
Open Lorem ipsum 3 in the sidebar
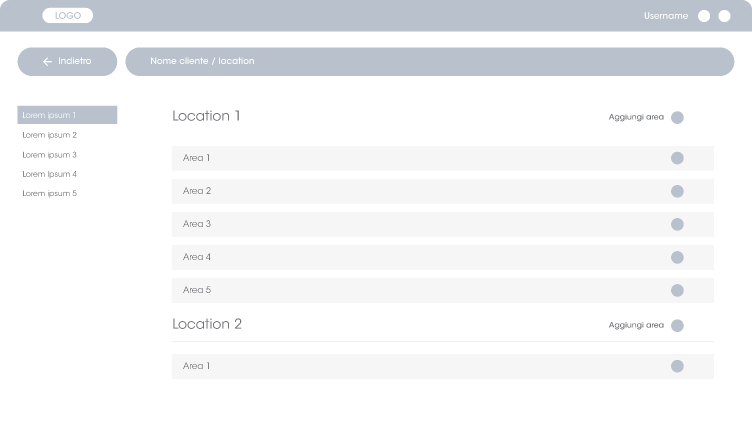click(50, 155)
